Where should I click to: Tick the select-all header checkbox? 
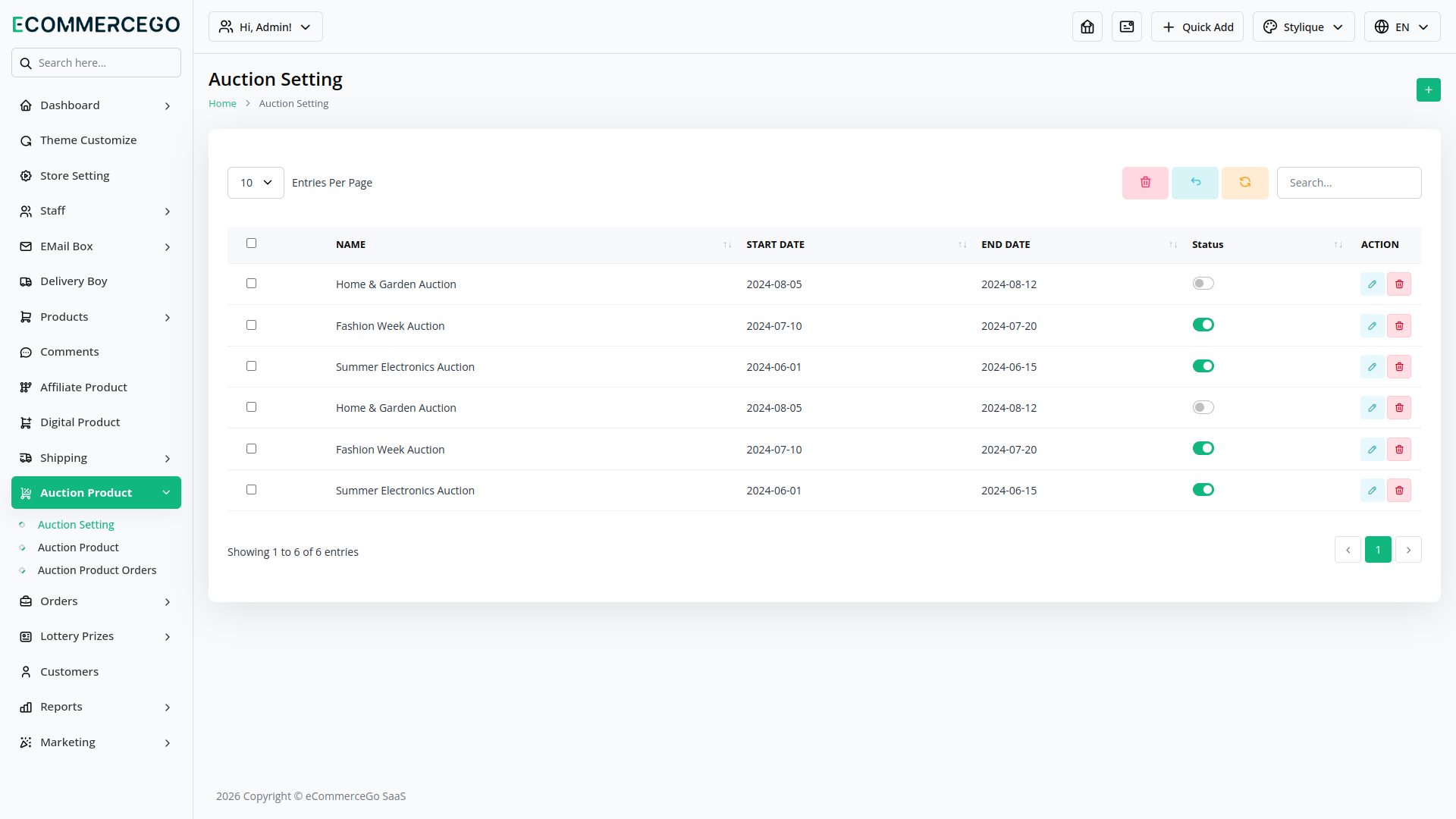tap(251, 243)
